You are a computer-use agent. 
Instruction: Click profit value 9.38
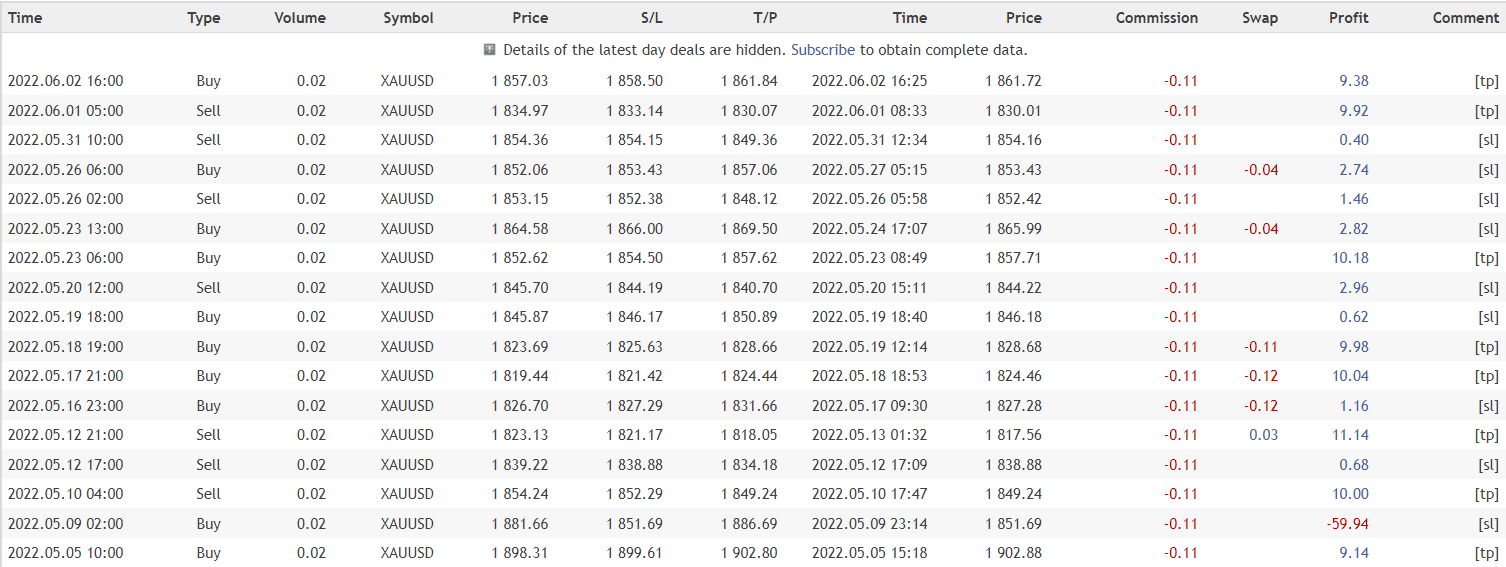click(1354, 81)
